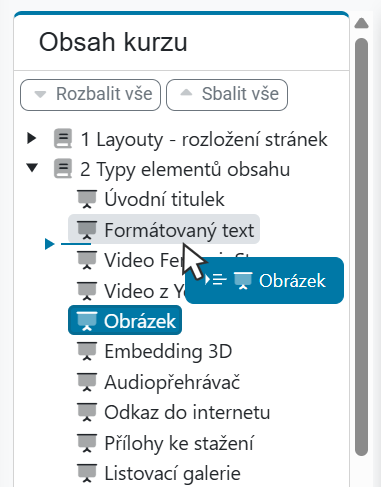
Task: Select the Úvodní titulek page
Action: tap(164, 200)
